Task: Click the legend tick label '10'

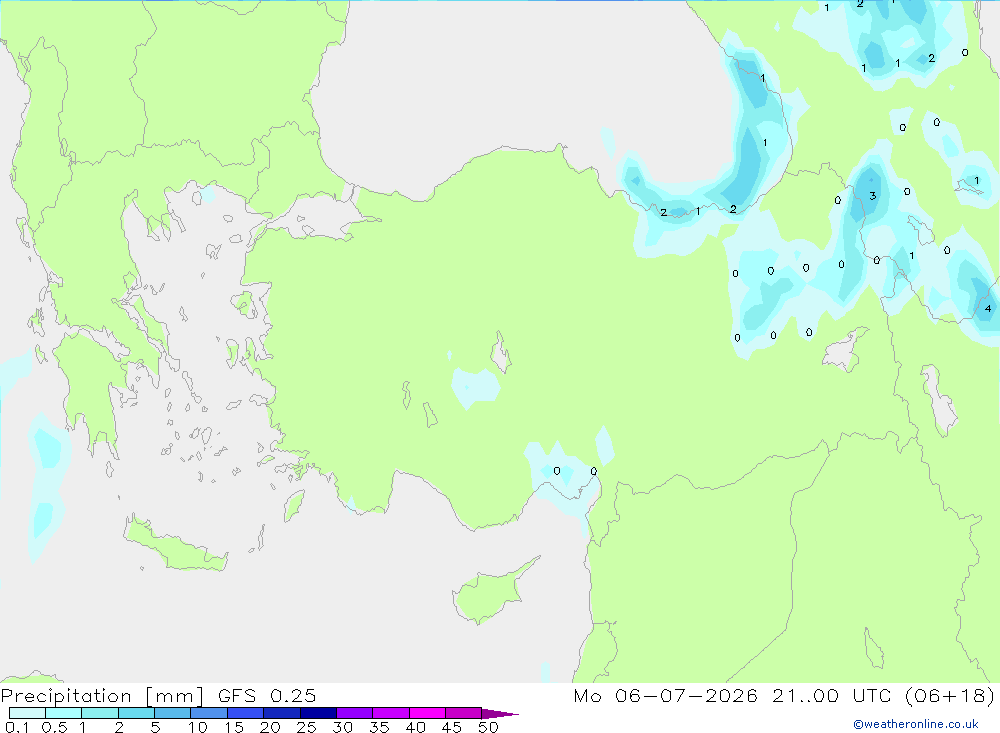Action: point(198,727)
